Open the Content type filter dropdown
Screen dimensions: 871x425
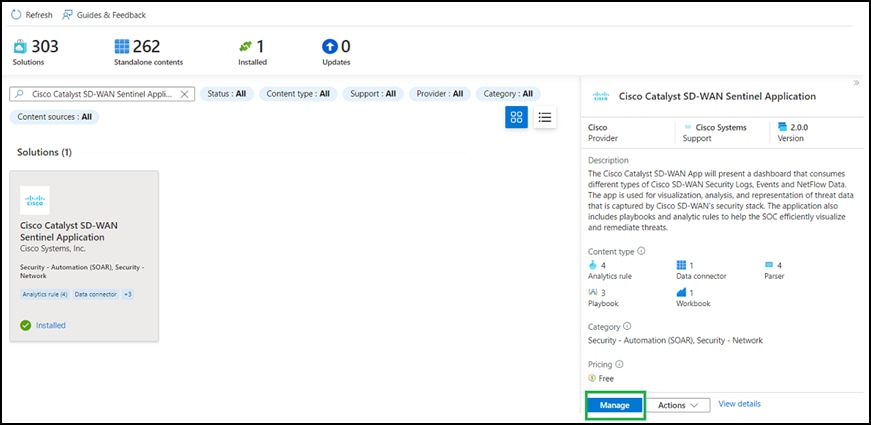tap(298, 94)
